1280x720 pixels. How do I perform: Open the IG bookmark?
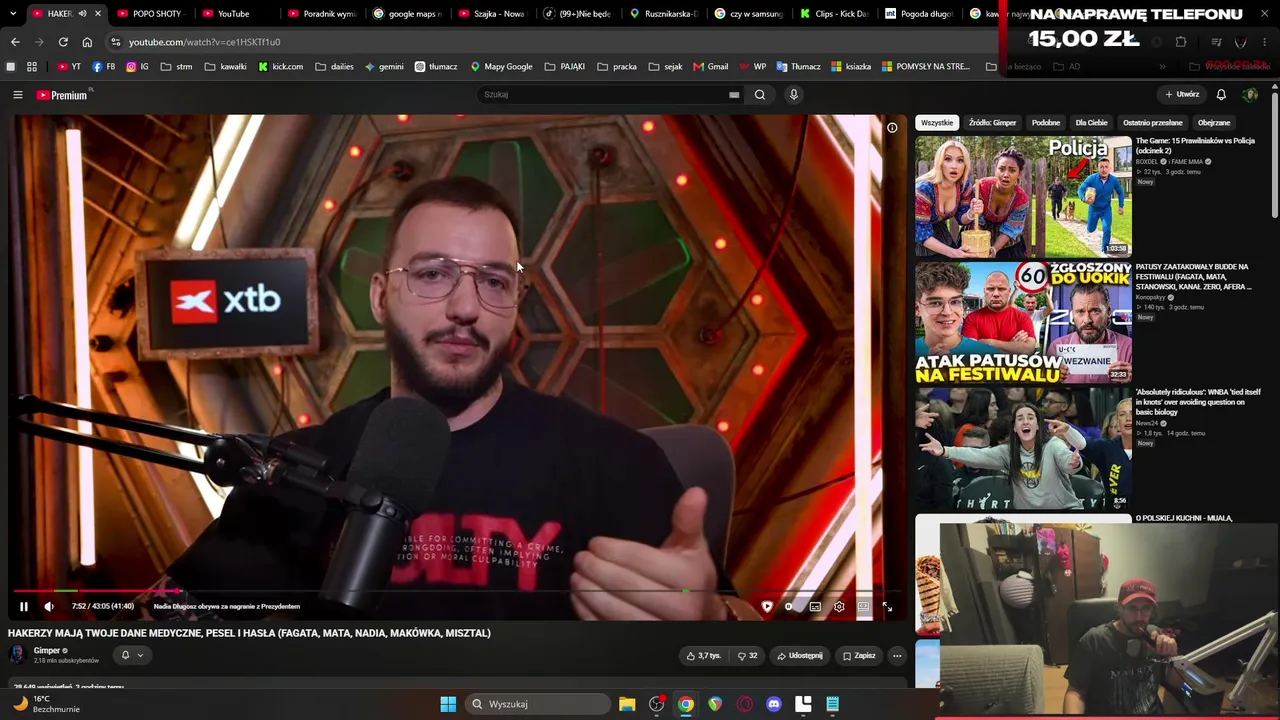[x=138, y=67]
